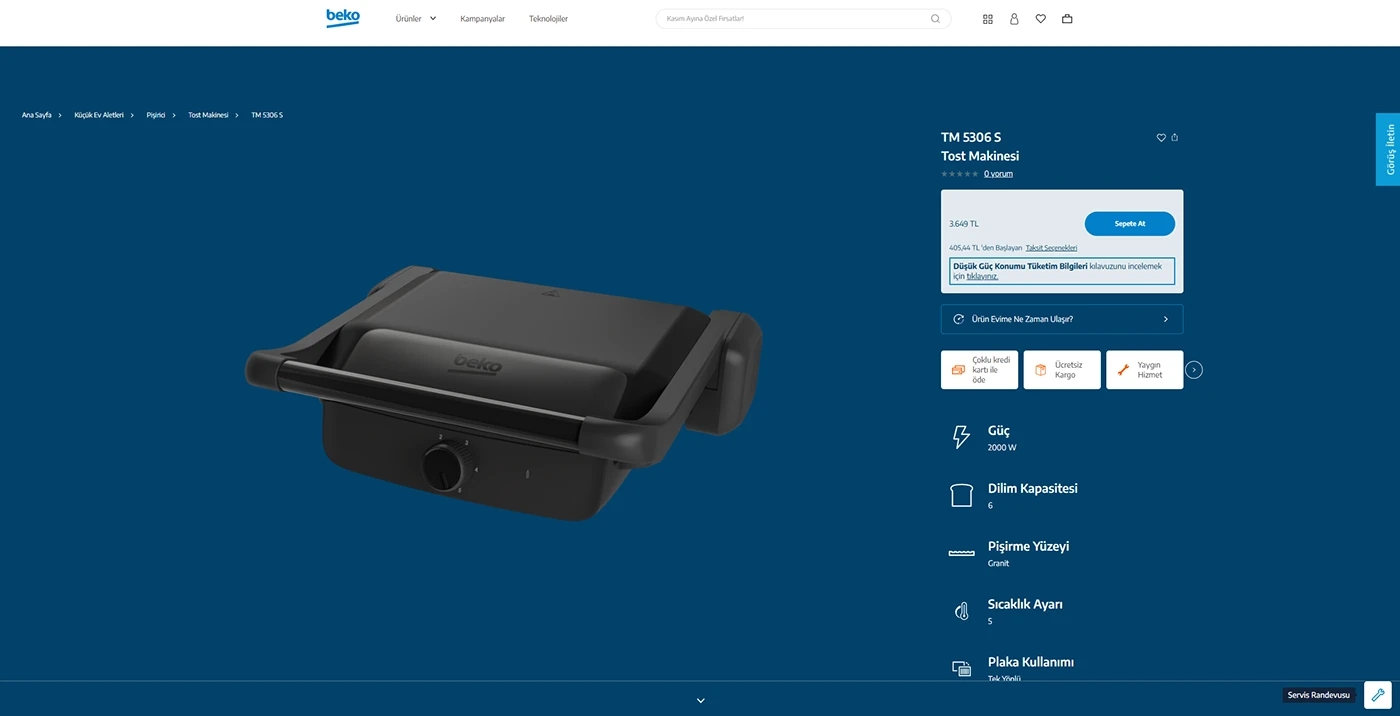Click the toast machine product image
1400x716 pixels.
point(504,392)
